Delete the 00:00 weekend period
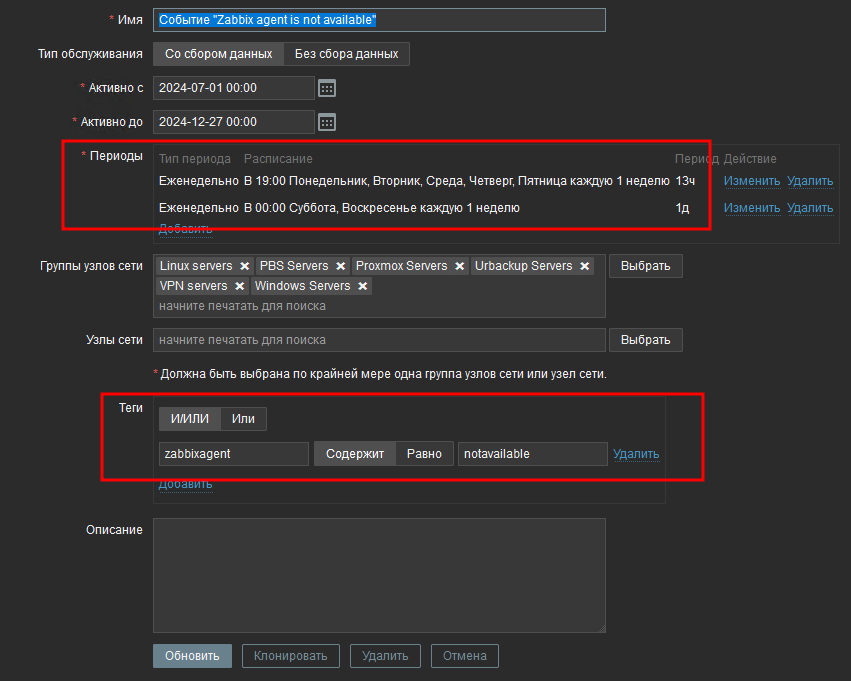Screen dimensions: 851x681 coord(810,208)
